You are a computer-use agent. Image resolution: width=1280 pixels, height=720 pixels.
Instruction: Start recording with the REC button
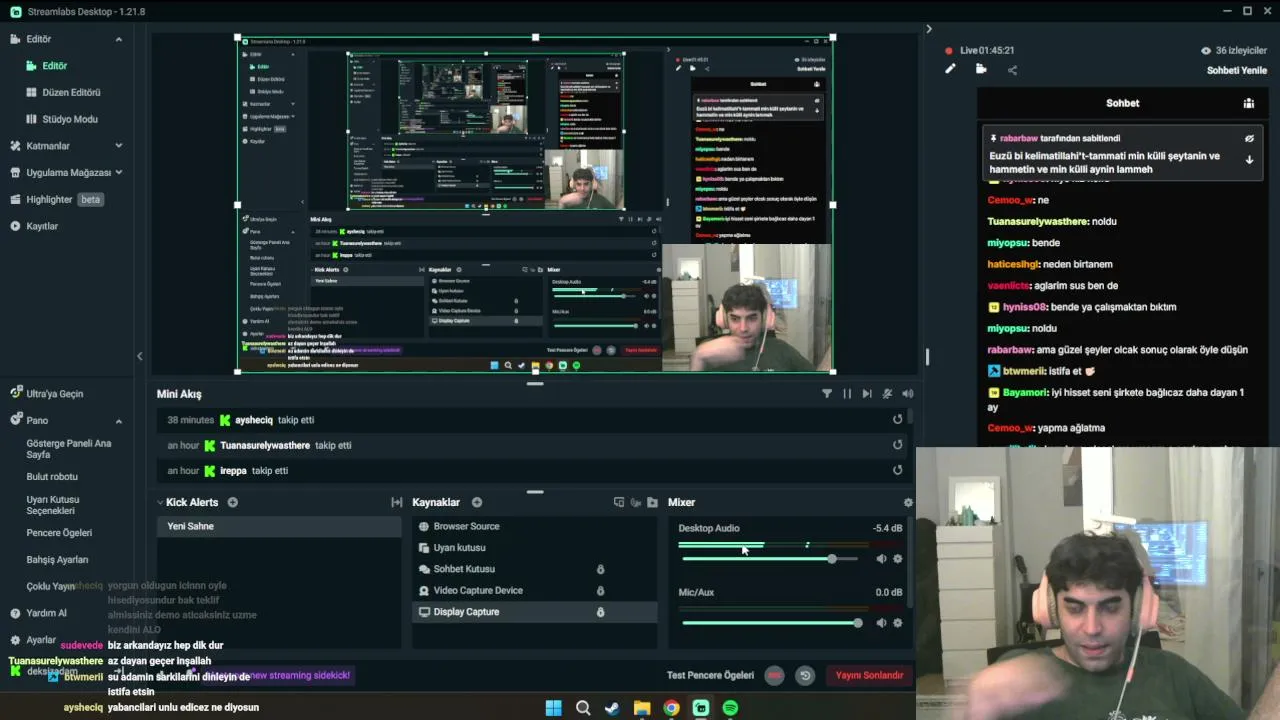tap(774, 675)
